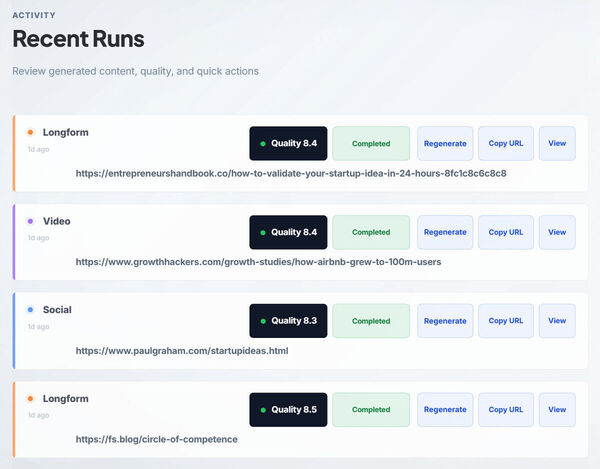Click the blue dot beside Social
The width and height of the screenshot is (600, 469).
click(x=30, y=309)
